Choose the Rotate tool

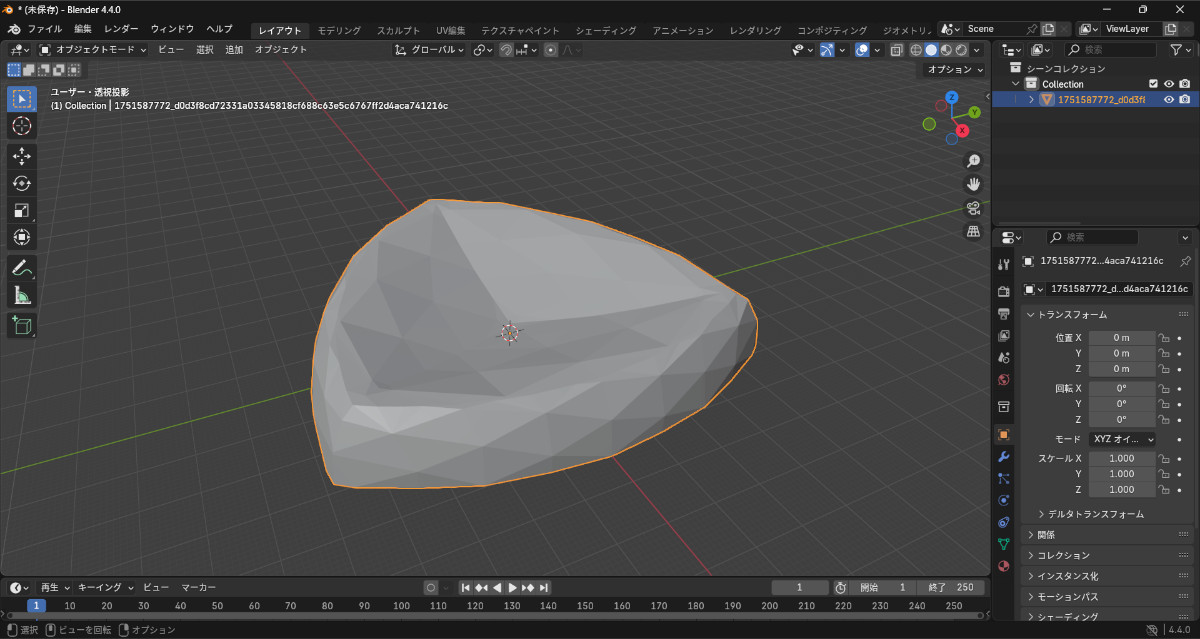[22, 183]
